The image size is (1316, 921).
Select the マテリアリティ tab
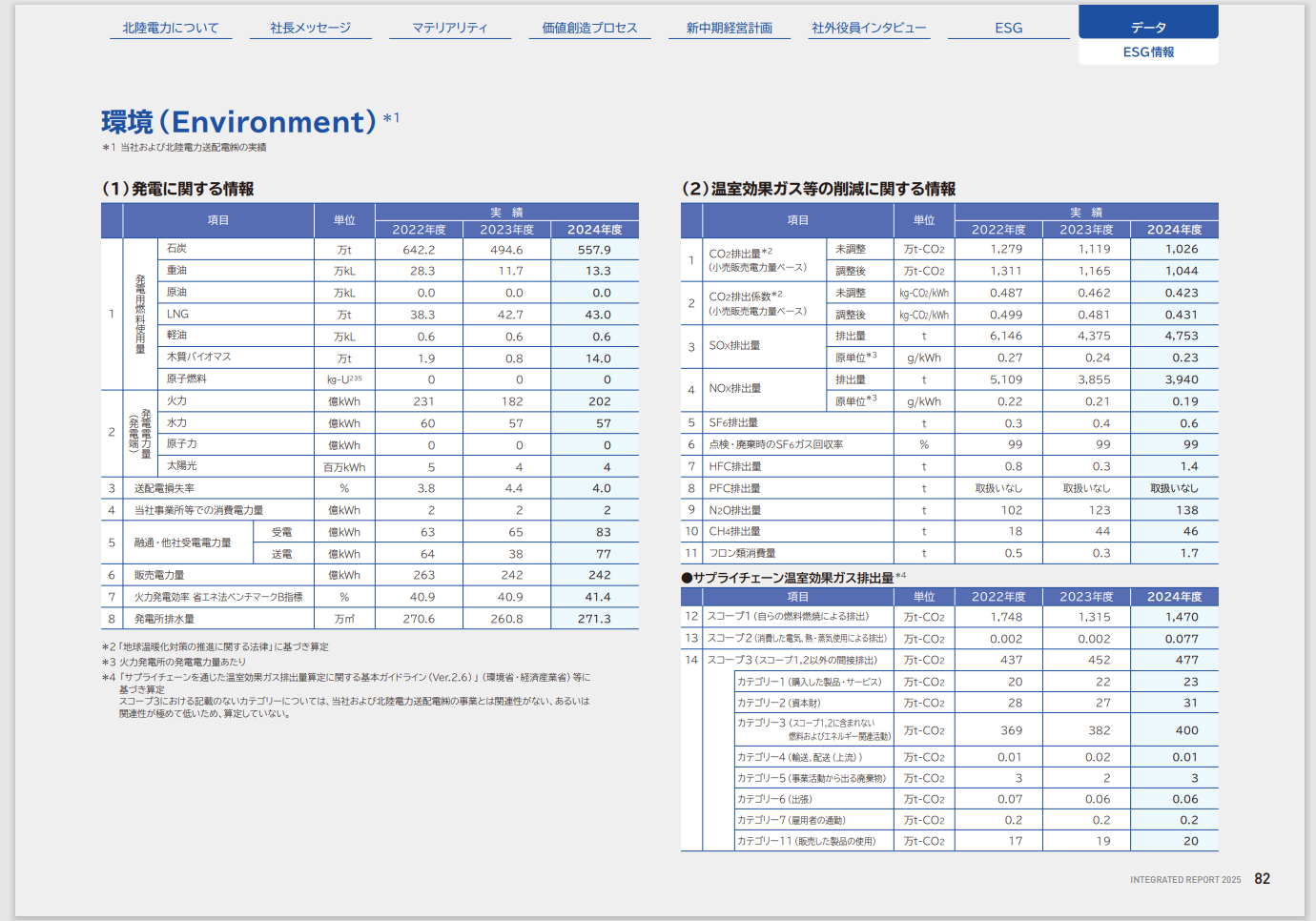pos(449,28)
